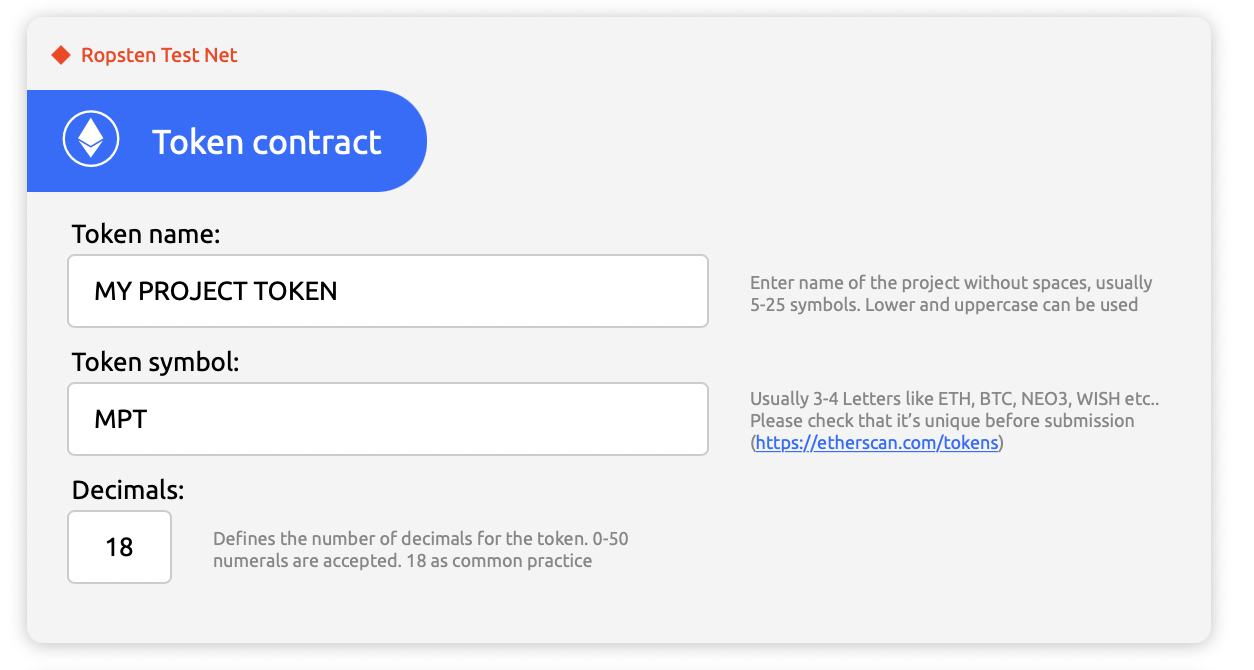Click the "Token name:" label
The height and width of the screenshot is (670, 1254).
[x=146, y=235]
